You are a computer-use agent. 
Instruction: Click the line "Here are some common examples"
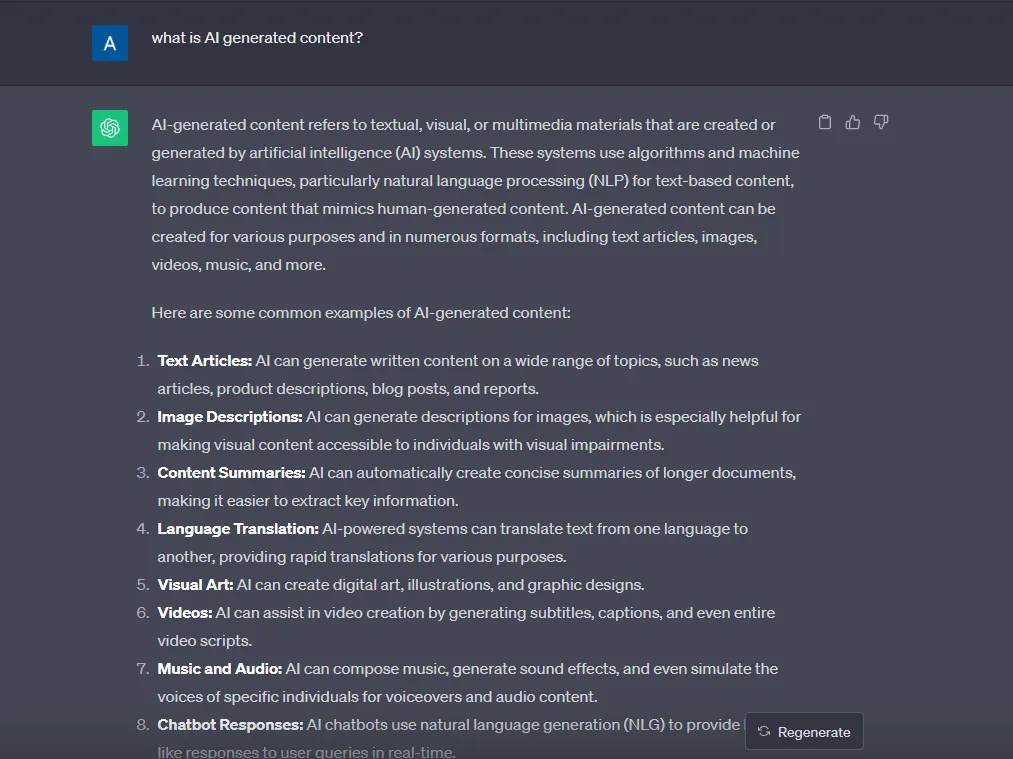click(361, 313)
